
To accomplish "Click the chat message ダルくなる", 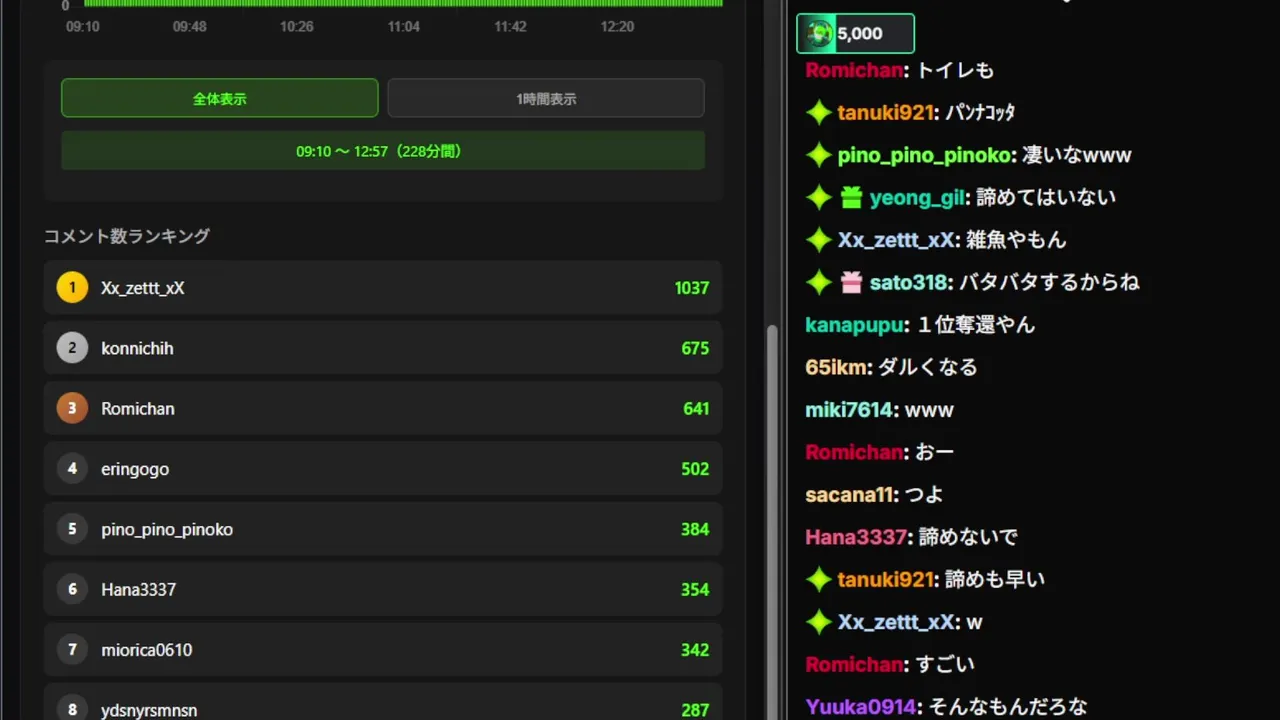I will click(928, 367).
